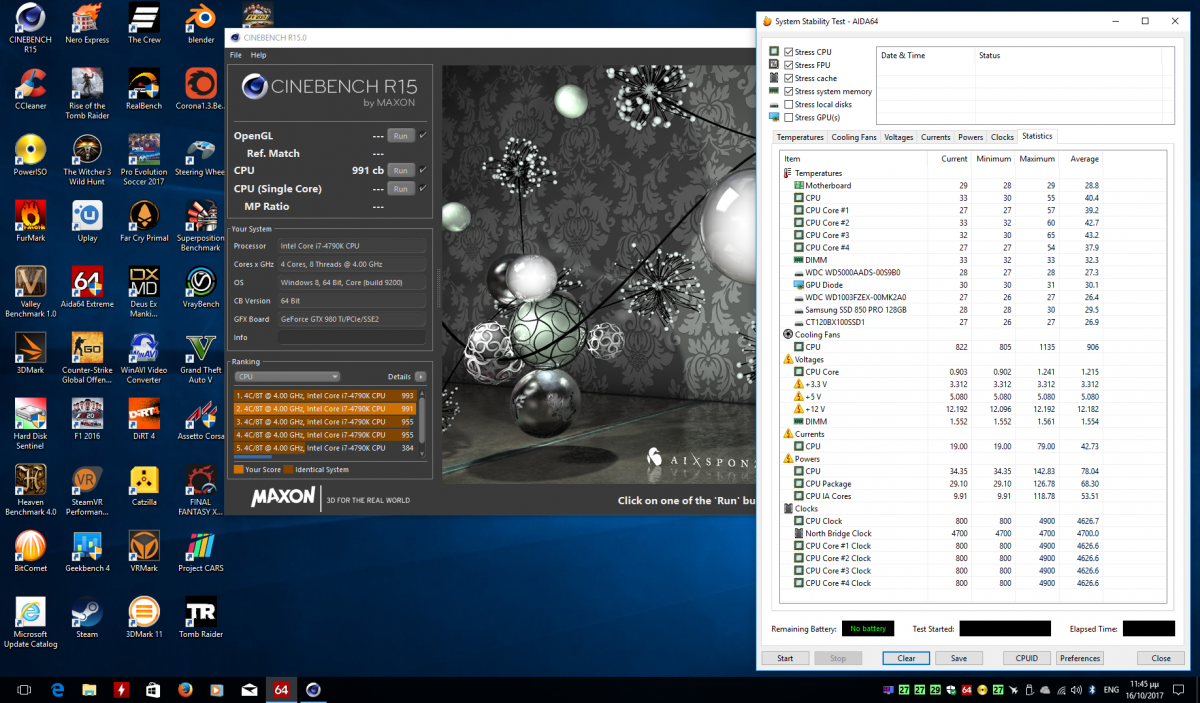Open Microsoft Edge from the taskbar
Image resolution: width=1200 pixels, height=703 pixels.
(x=57, y=690)
